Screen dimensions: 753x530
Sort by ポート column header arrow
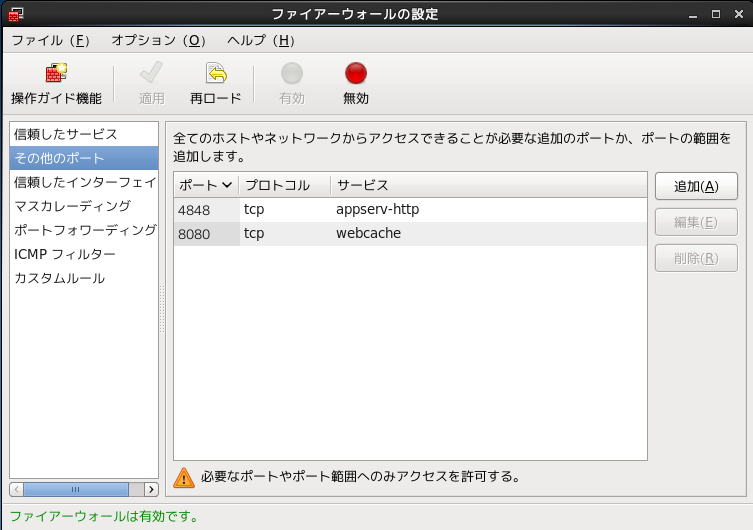pyautogui.click(x=227, y=185)
